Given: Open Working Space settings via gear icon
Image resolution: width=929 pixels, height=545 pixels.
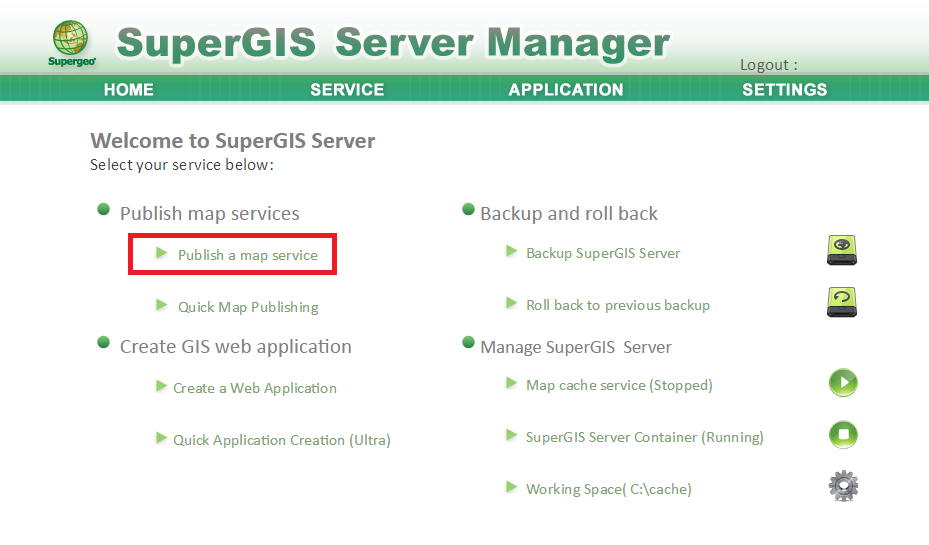Looking at the screenshot, I should 843,486.
